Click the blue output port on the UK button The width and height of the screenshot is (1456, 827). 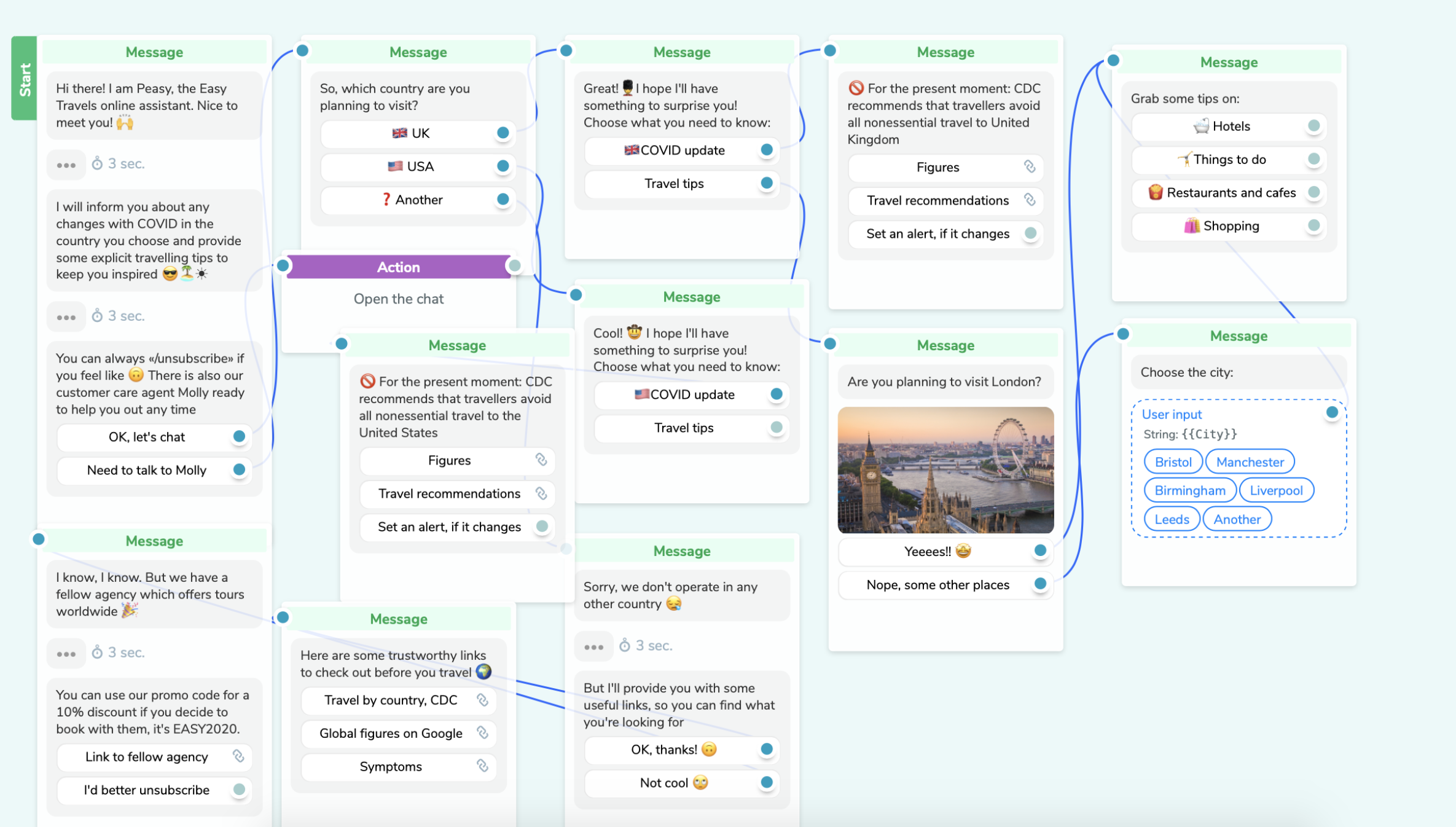pos(504,133)
